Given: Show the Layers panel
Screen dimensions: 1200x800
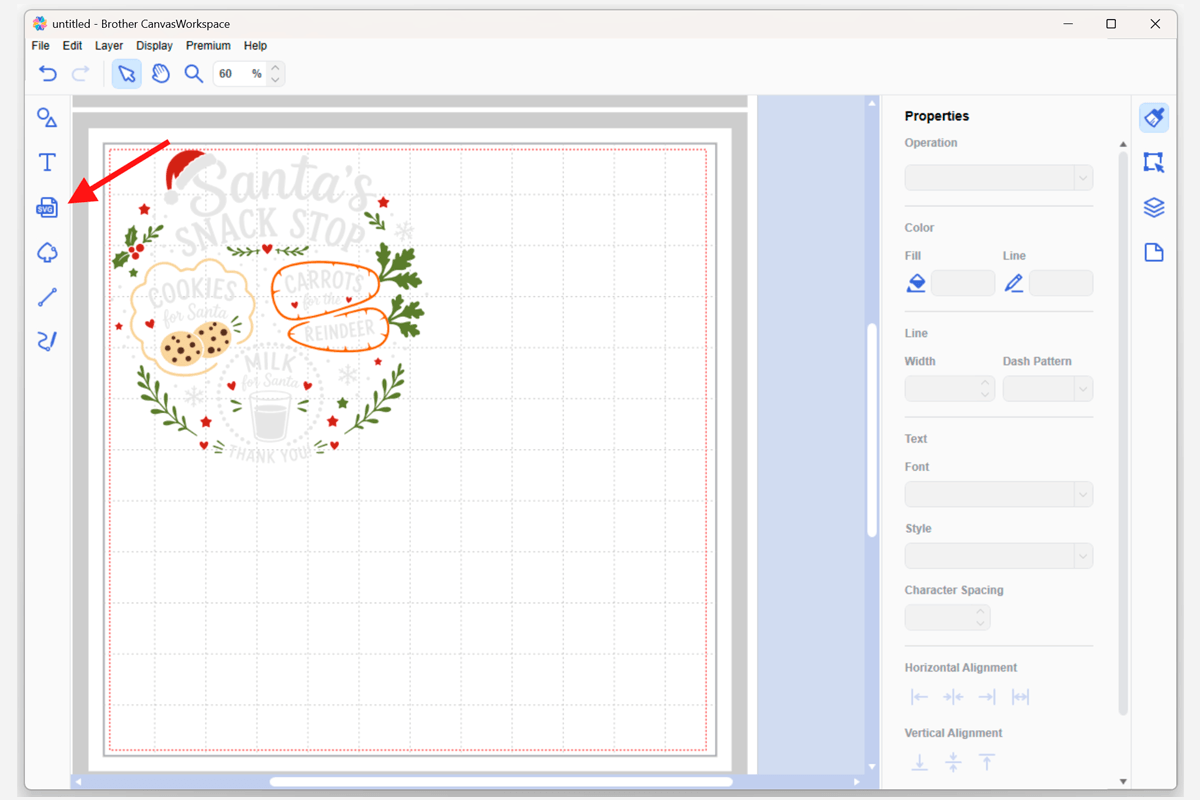Looking at the screenshot, I should point(1154,207).
